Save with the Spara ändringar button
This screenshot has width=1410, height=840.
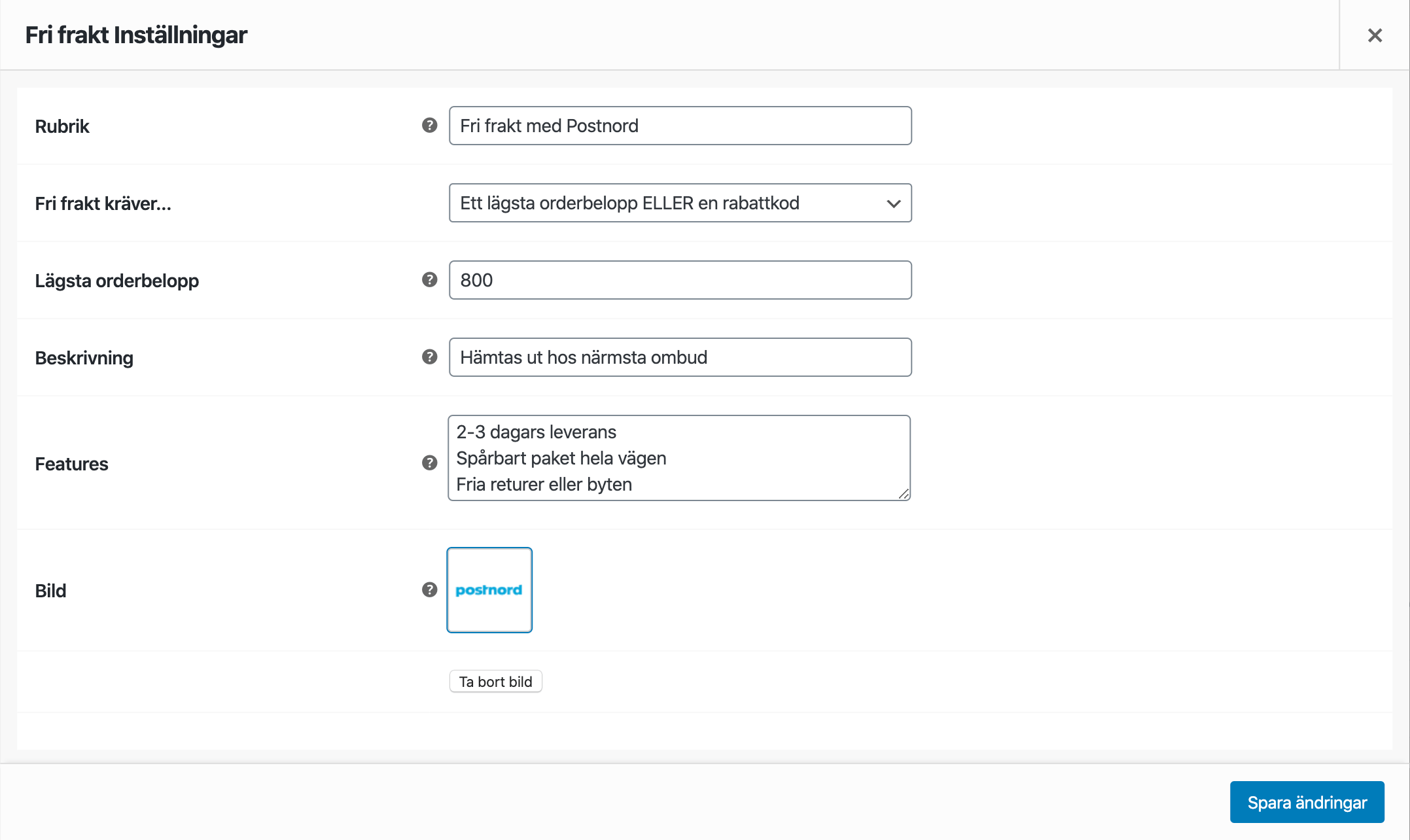point(1307,802)
